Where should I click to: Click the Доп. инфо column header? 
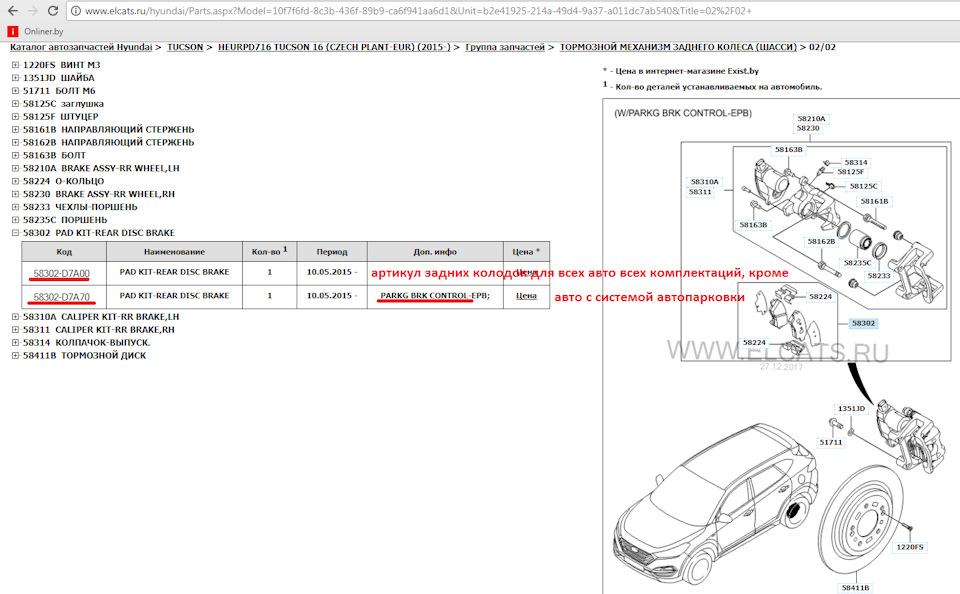click(435, 252)
